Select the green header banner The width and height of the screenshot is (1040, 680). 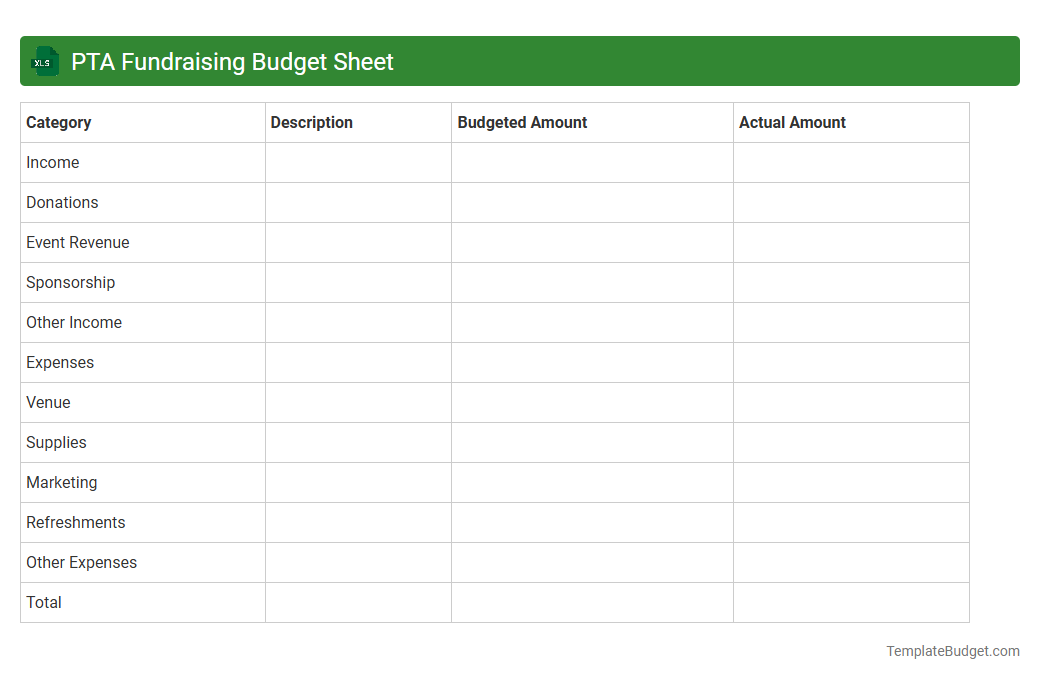[x=520, y=61]
